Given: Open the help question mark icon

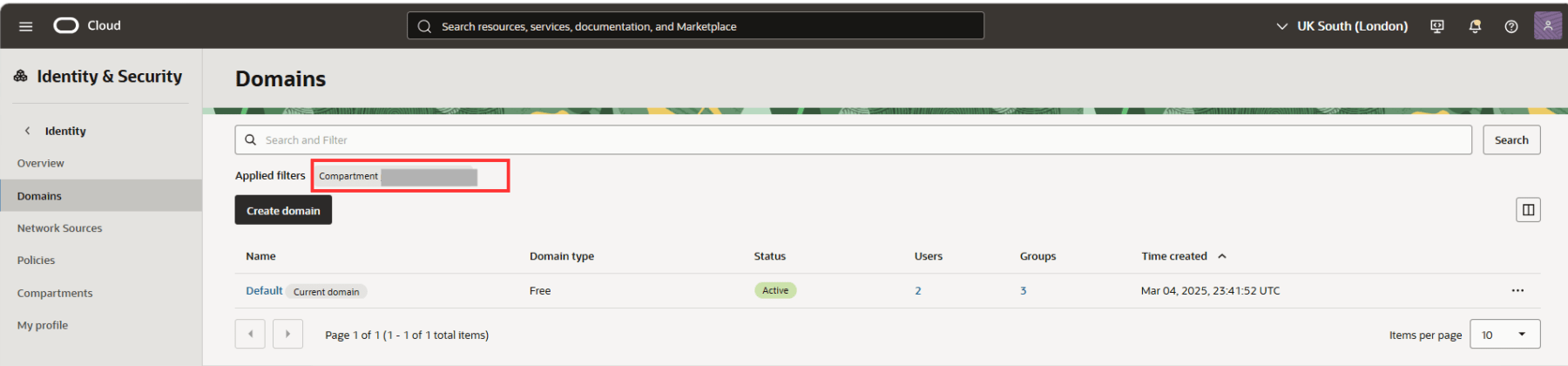Looking at the screenshot, I should click(x=1511, y=26).
